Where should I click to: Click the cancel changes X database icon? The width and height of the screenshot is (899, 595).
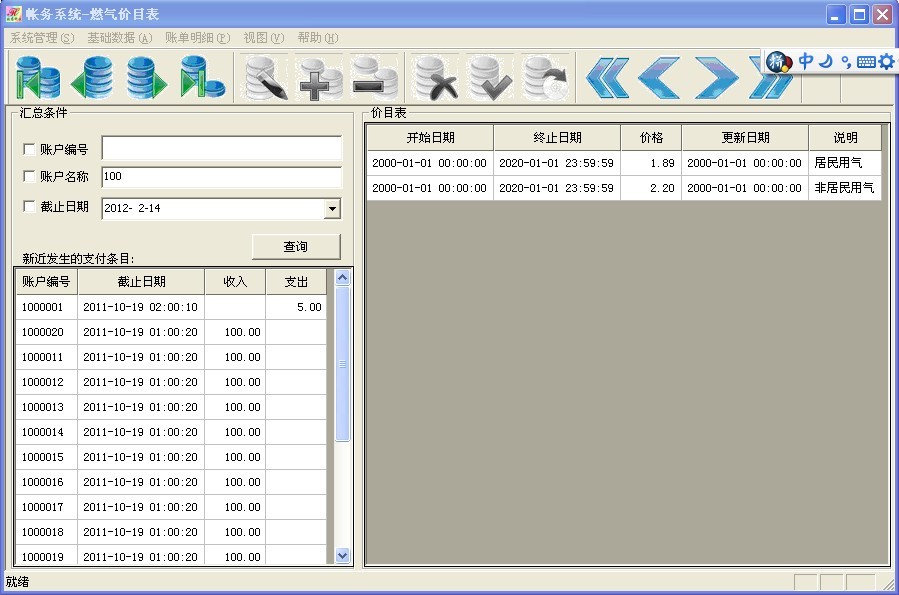click(x=437, y=77)
